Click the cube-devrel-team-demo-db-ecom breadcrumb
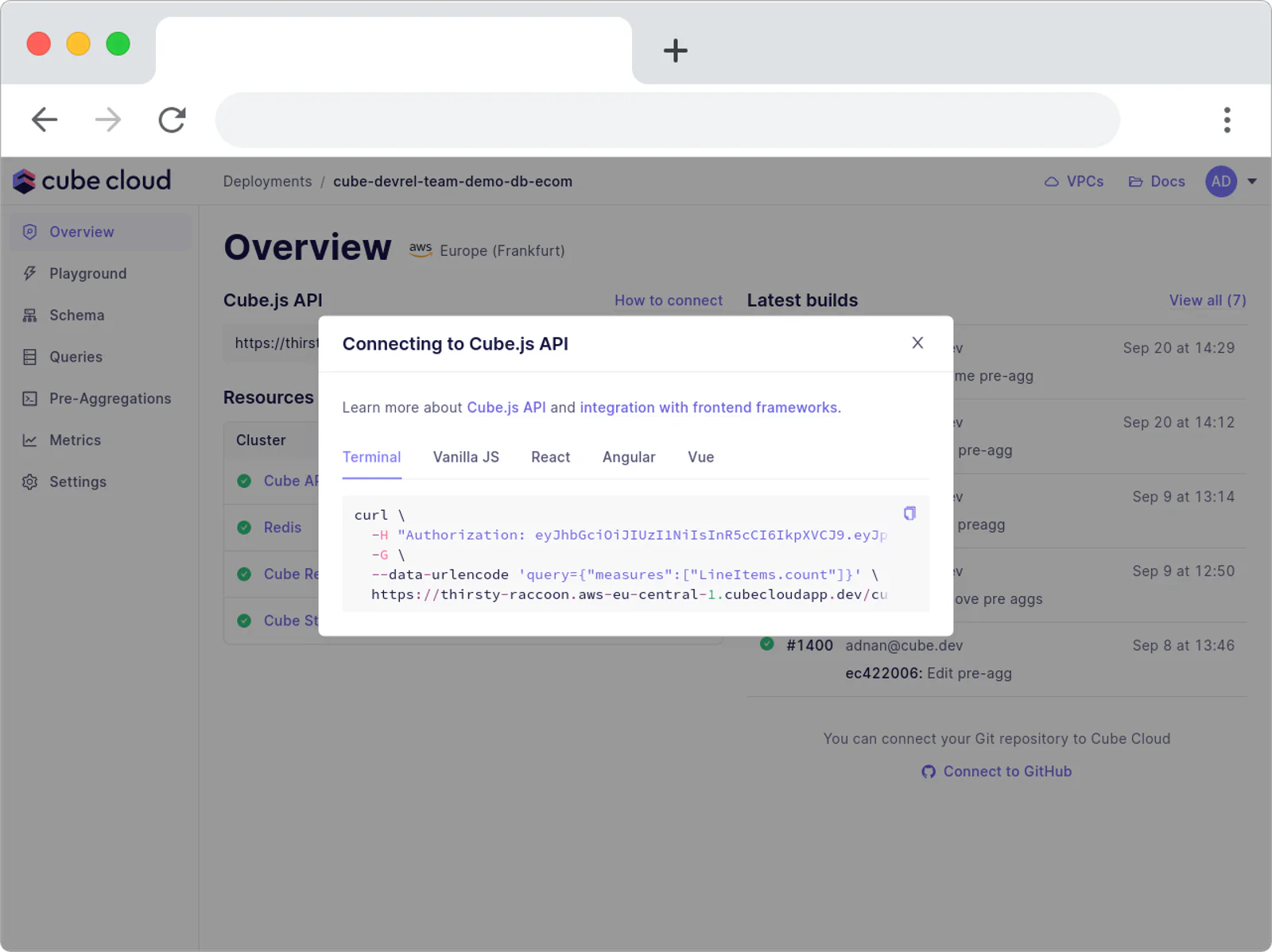The height and width of the screenshot is (952, 1272). click(x=452, y=181)
